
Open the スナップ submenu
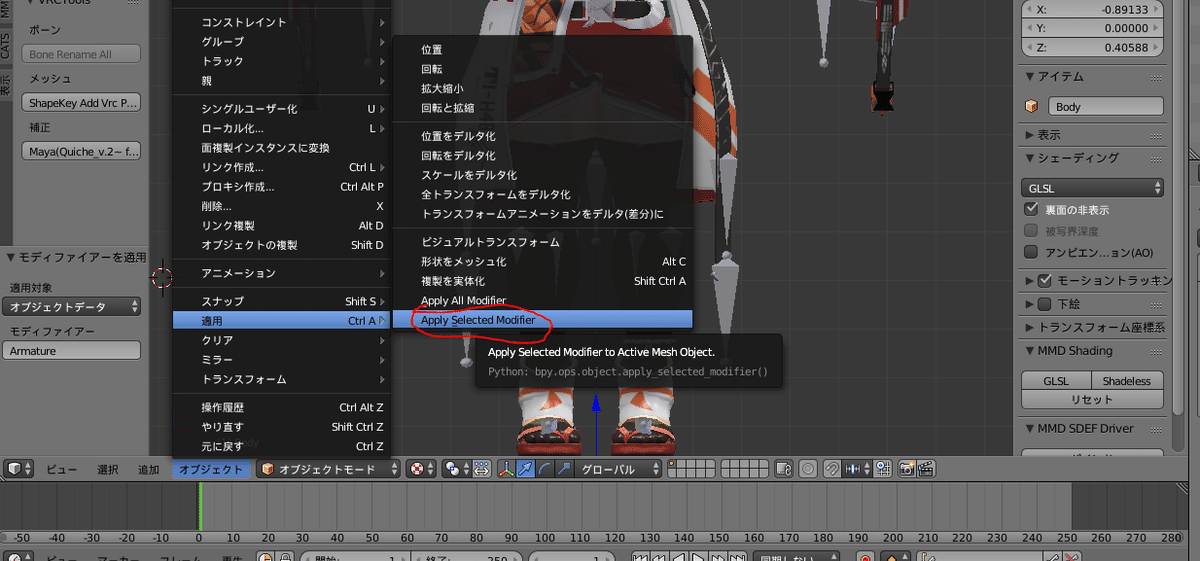(x=281, y=301)
